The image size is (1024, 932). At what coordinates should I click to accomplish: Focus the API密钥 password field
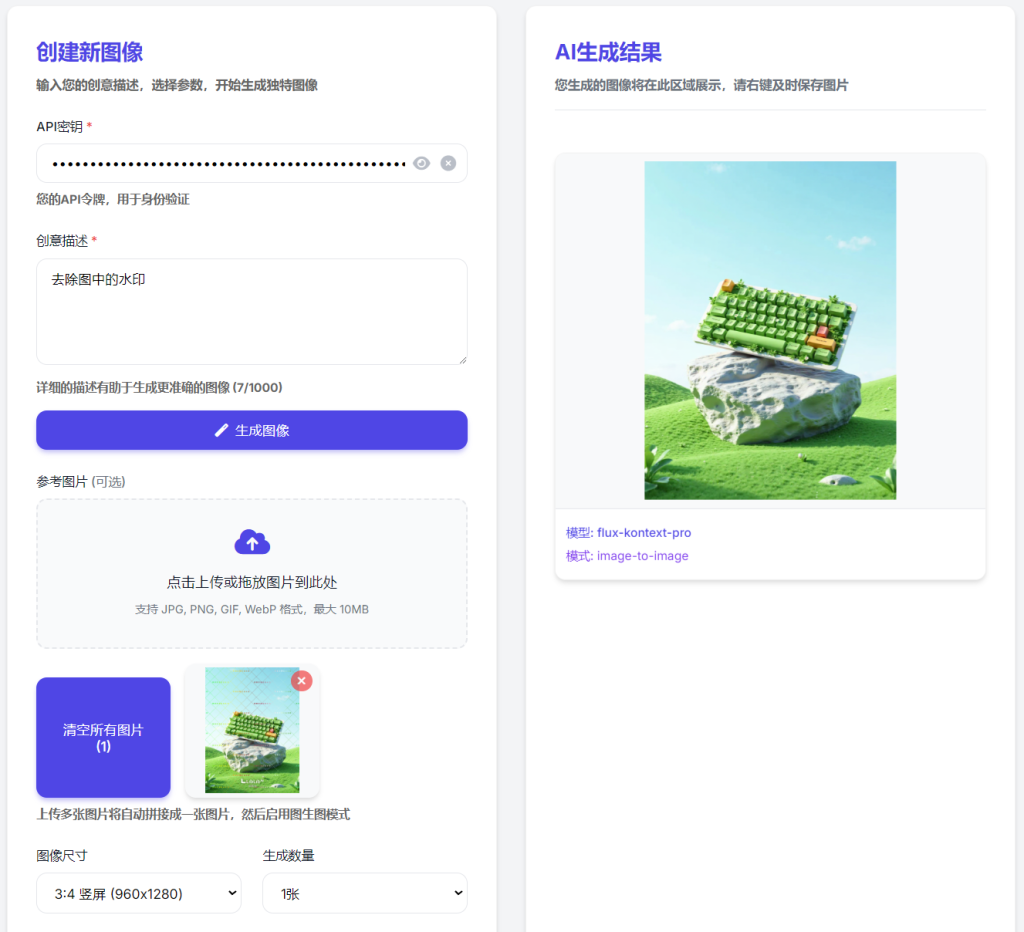[x=228, y=163]
